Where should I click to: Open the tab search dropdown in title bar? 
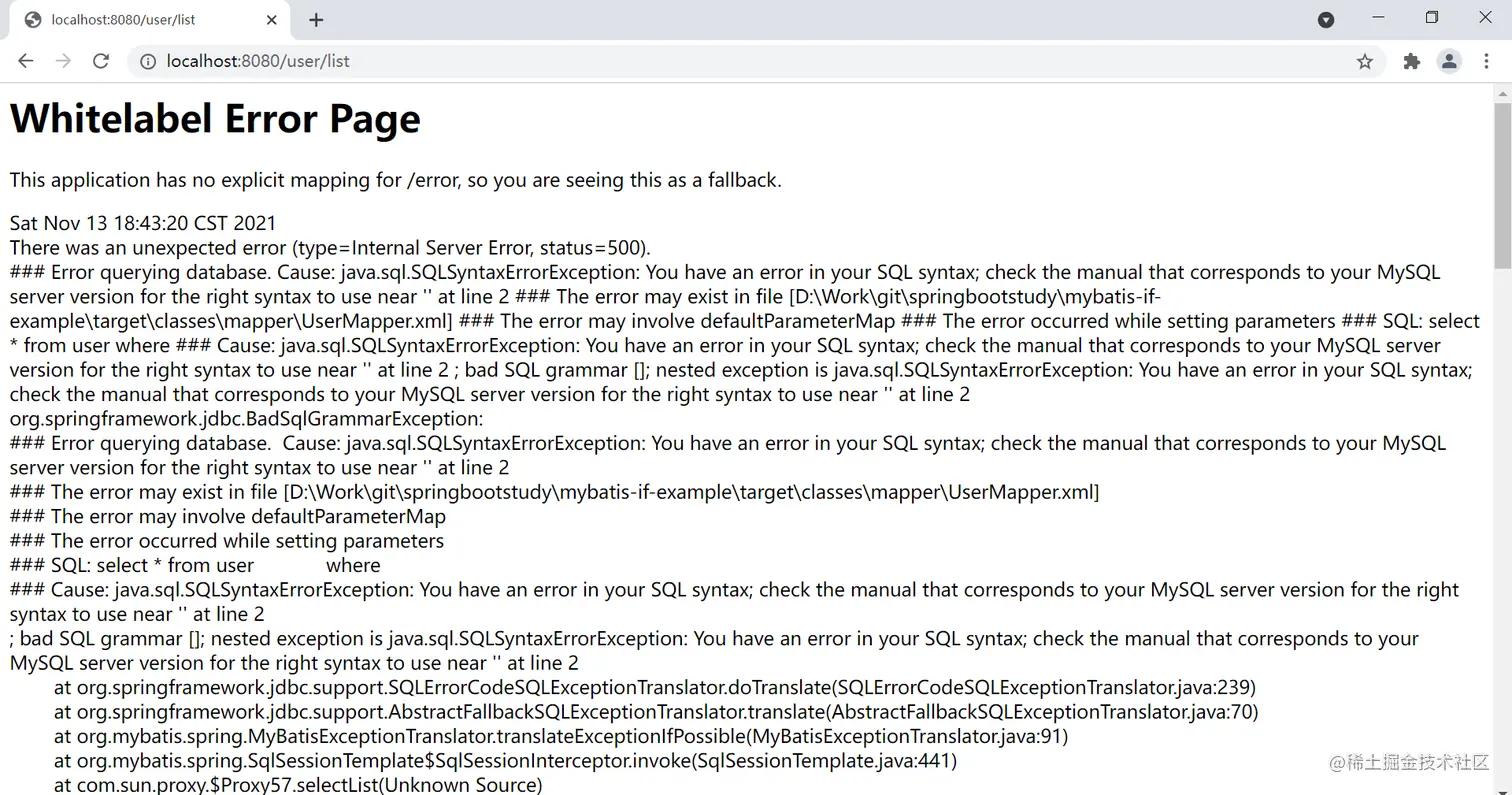point(1326,20)
